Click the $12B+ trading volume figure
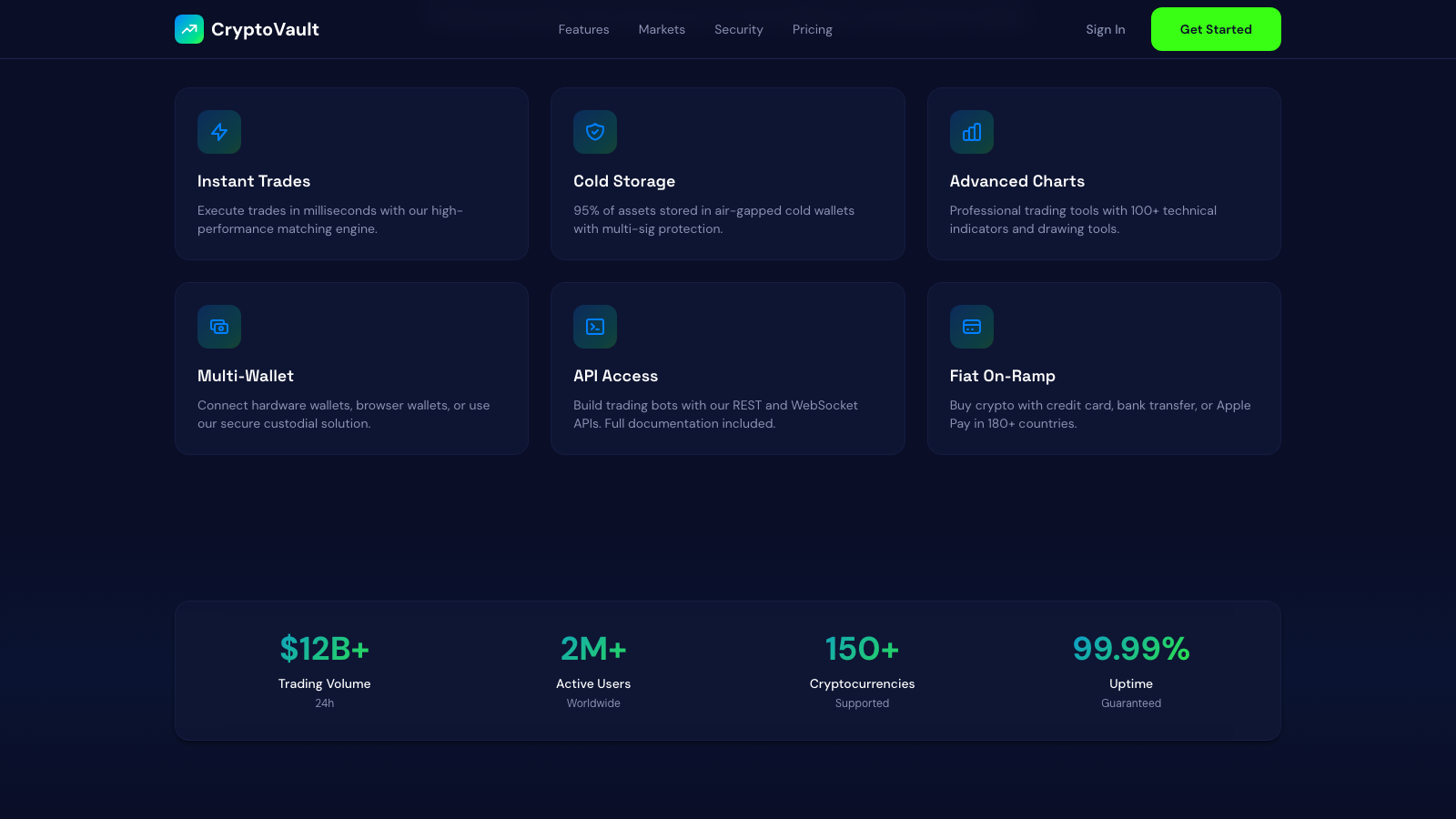Image resolution: width=1456 pixels, height=819 pixels. (x=325, y=649)
